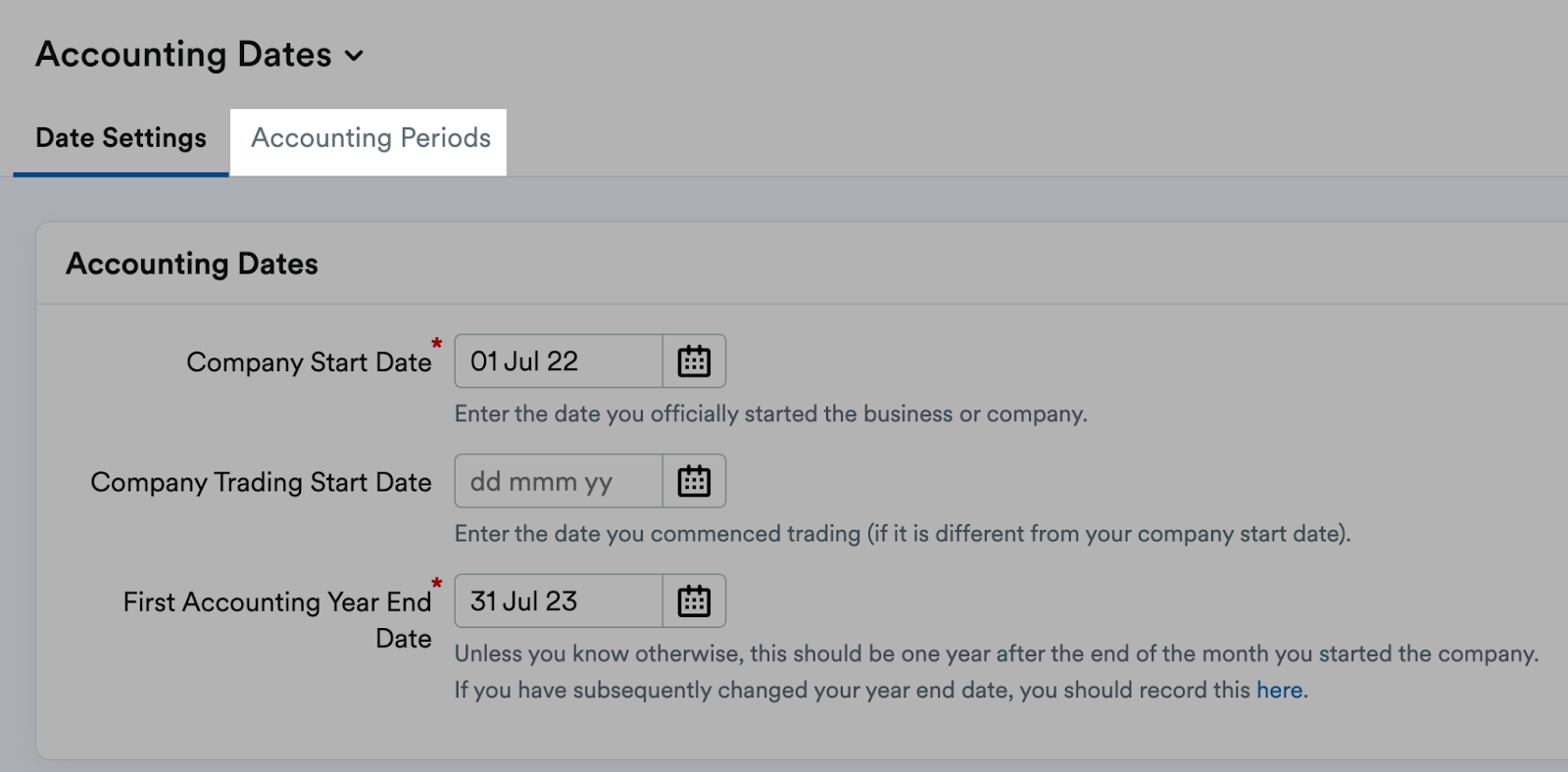This screenshot has height=772, width=1568.
Task: Open the calendar picker for Company Trading Start Date
Action: [x=694, y=481]
